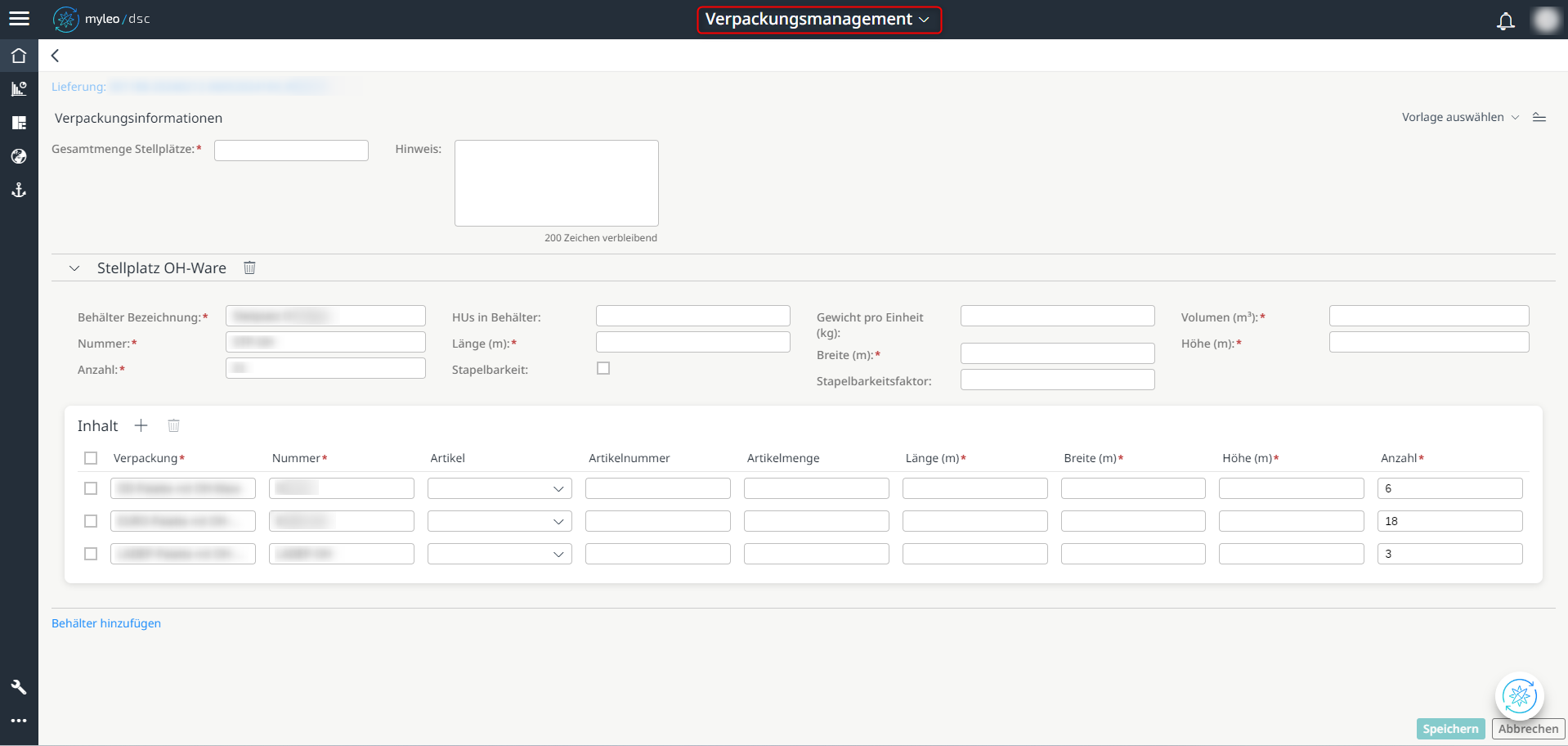Open the Artikel dropdown in the first row
Image resolution: width=1568 pixels, height=746 pixels.
[x=558, y=488]
